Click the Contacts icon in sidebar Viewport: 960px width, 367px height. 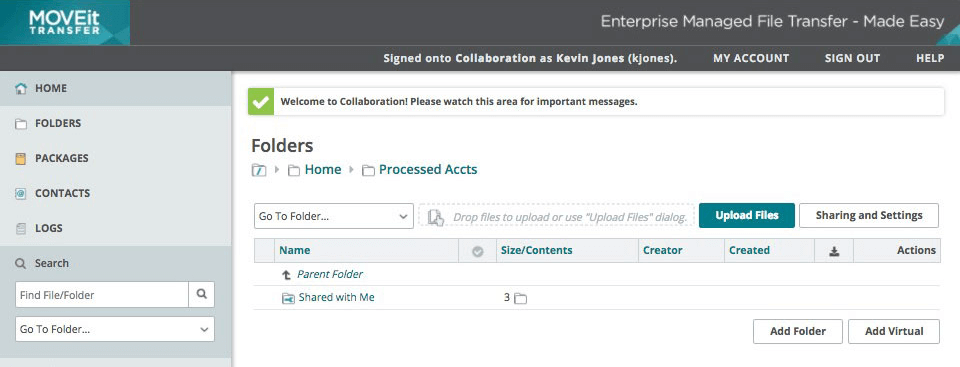21,194
